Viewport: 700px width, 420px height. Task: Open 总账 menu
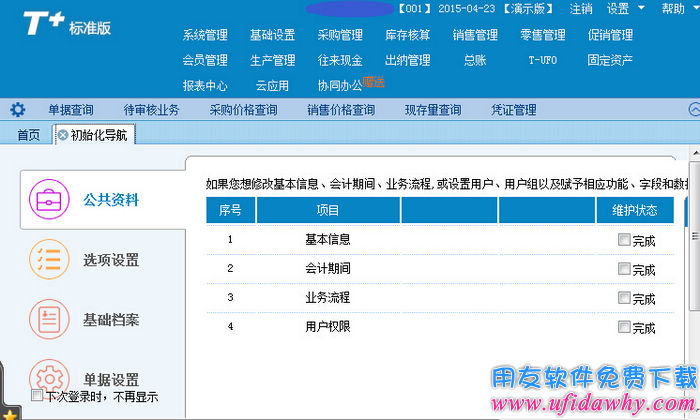coord(475,60)
